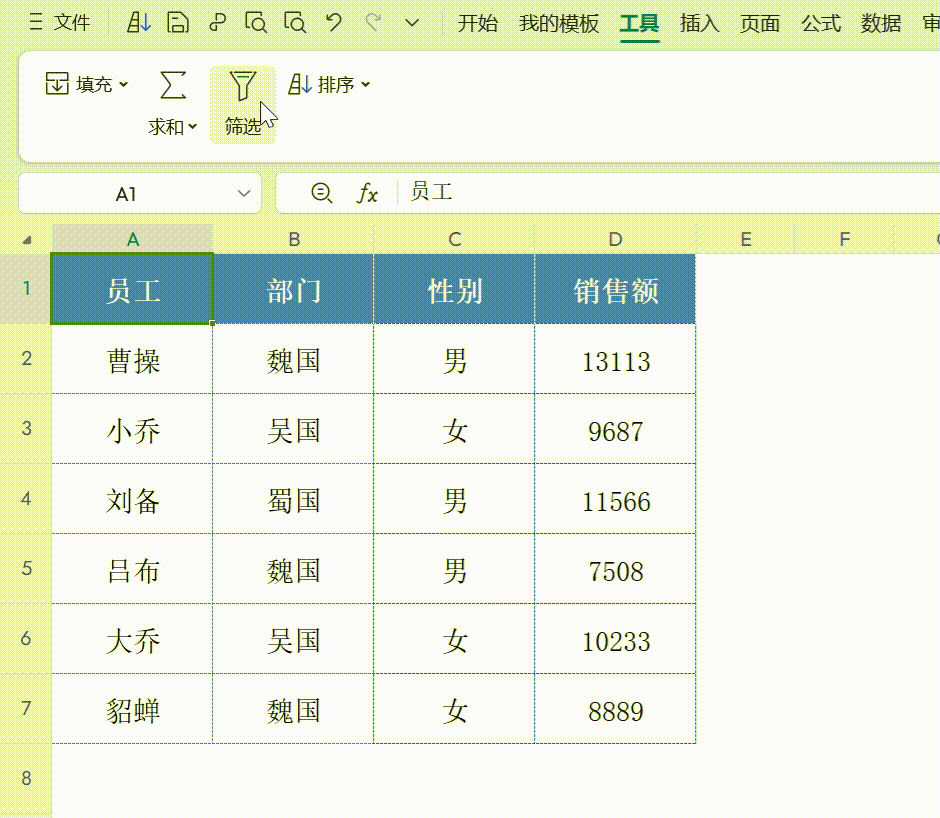Click the formula bar text 员工
940x818 pixels.
[431, 193]
